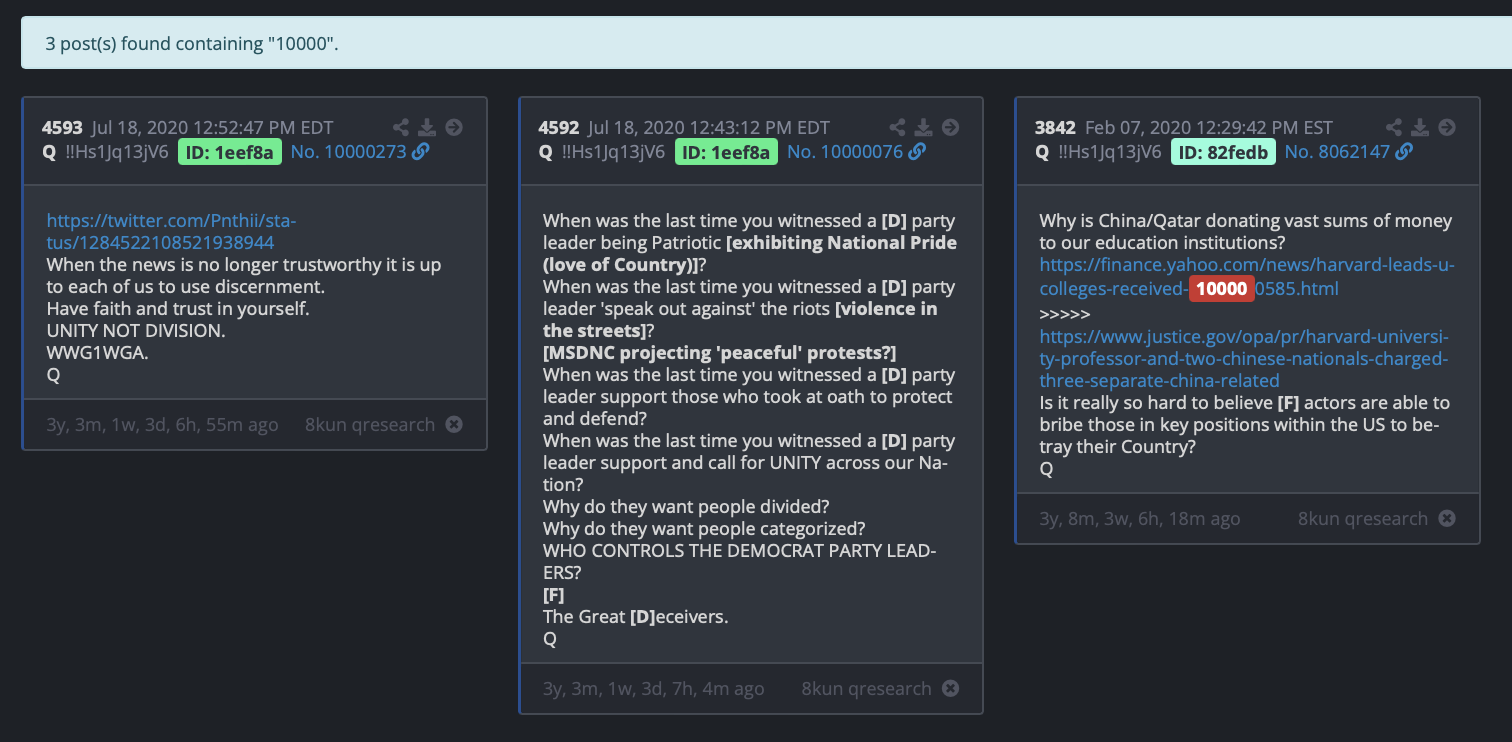The image size is (1512, 742).
Task: Click arrow-circle icon on post 3842
Action: 1447,127
